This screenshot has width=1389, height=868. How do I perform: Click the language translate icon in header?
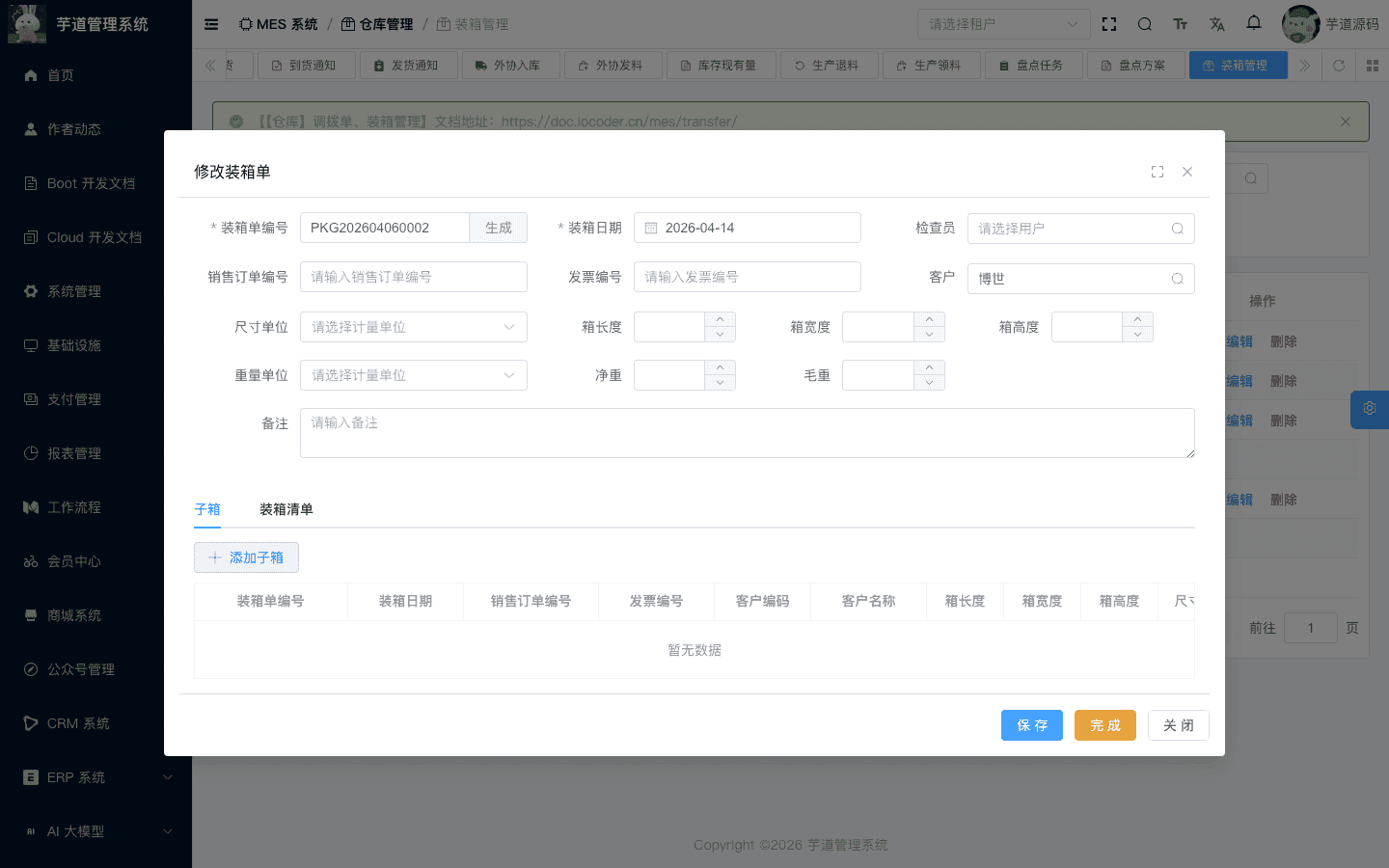click(1216, 24)
